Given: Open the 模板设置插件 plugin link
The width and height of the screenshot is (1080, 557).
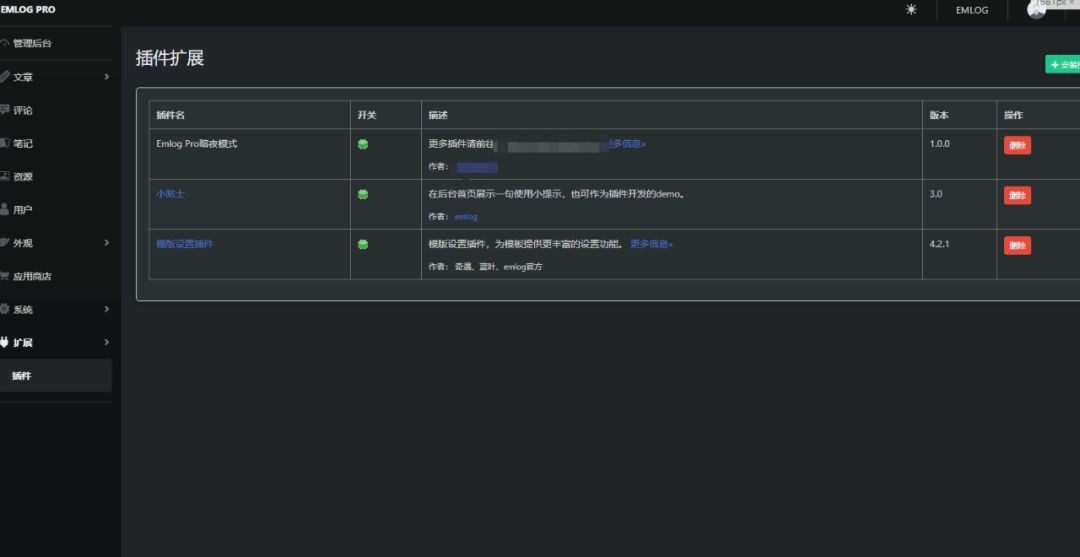Looking at the screenshot, I should coord(185,244).
